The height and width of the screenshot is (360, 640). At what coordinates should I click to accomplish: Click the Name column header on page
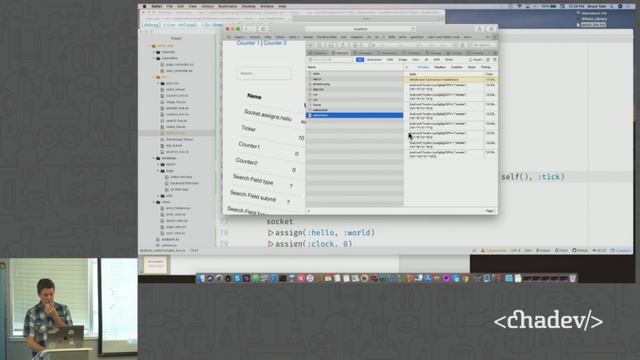click(254, 96)
